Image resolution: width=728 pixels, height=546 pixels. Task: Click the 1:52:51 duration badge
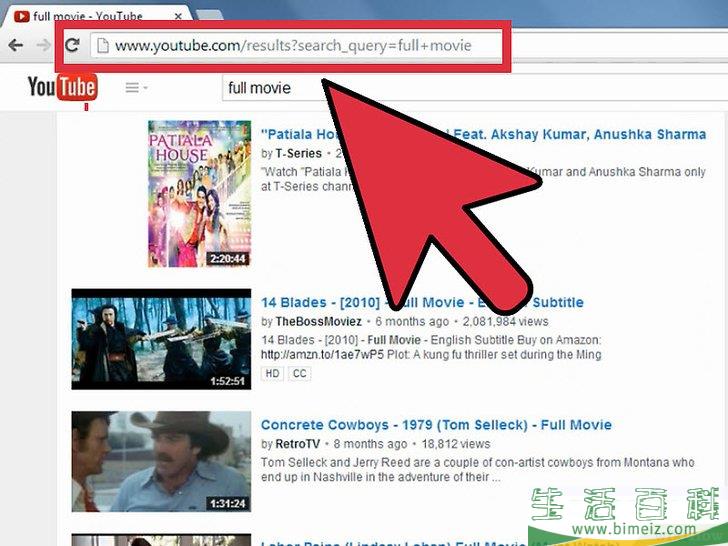[x=228, y=381]
